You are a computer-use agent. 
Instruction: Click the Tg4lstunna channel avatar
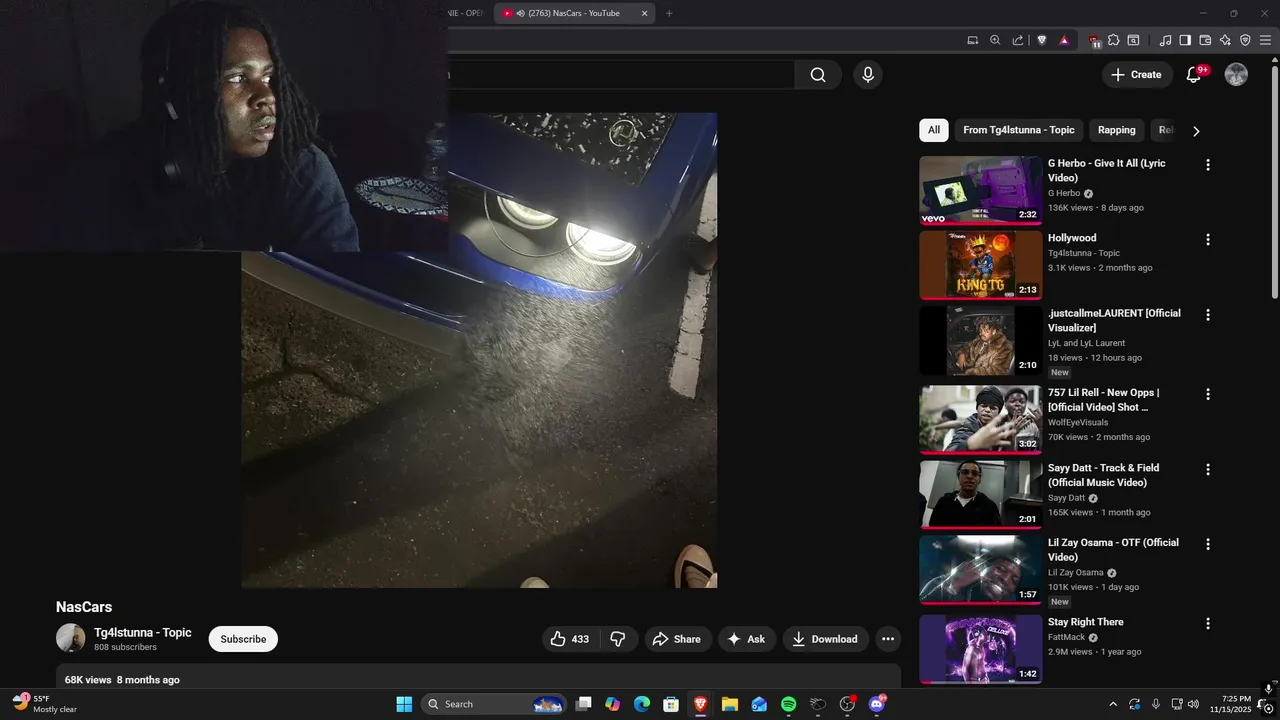coord(71,638)
